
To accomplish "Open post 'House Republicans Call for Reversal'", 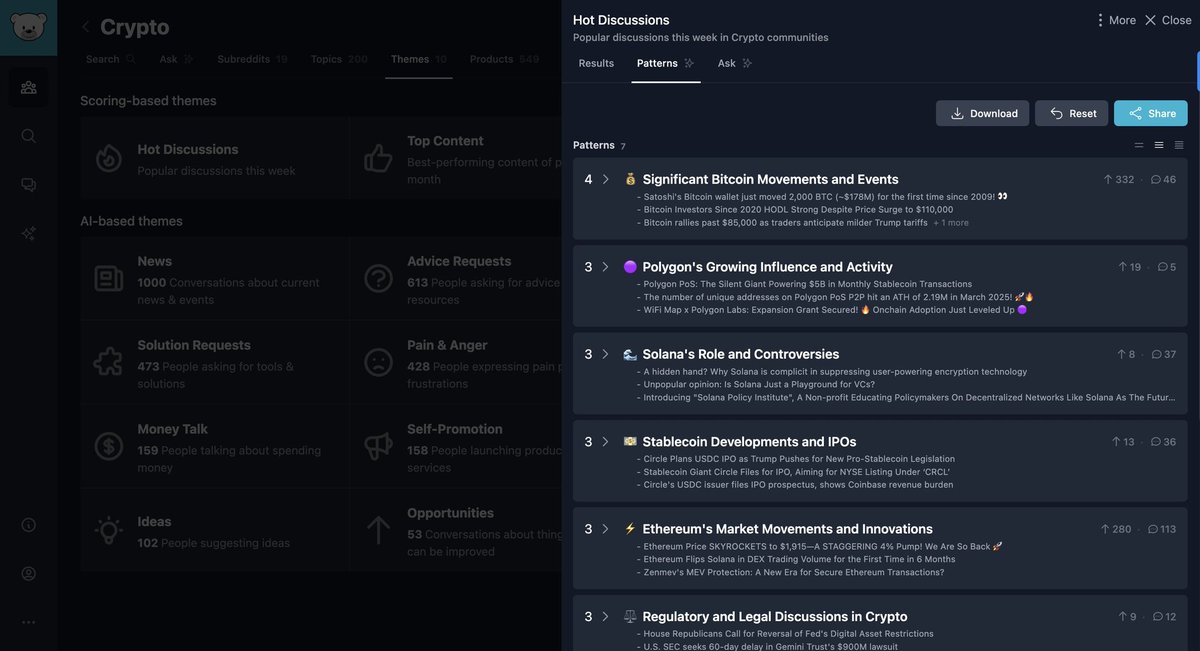I will pyautogui.click(x=788, y=634).
